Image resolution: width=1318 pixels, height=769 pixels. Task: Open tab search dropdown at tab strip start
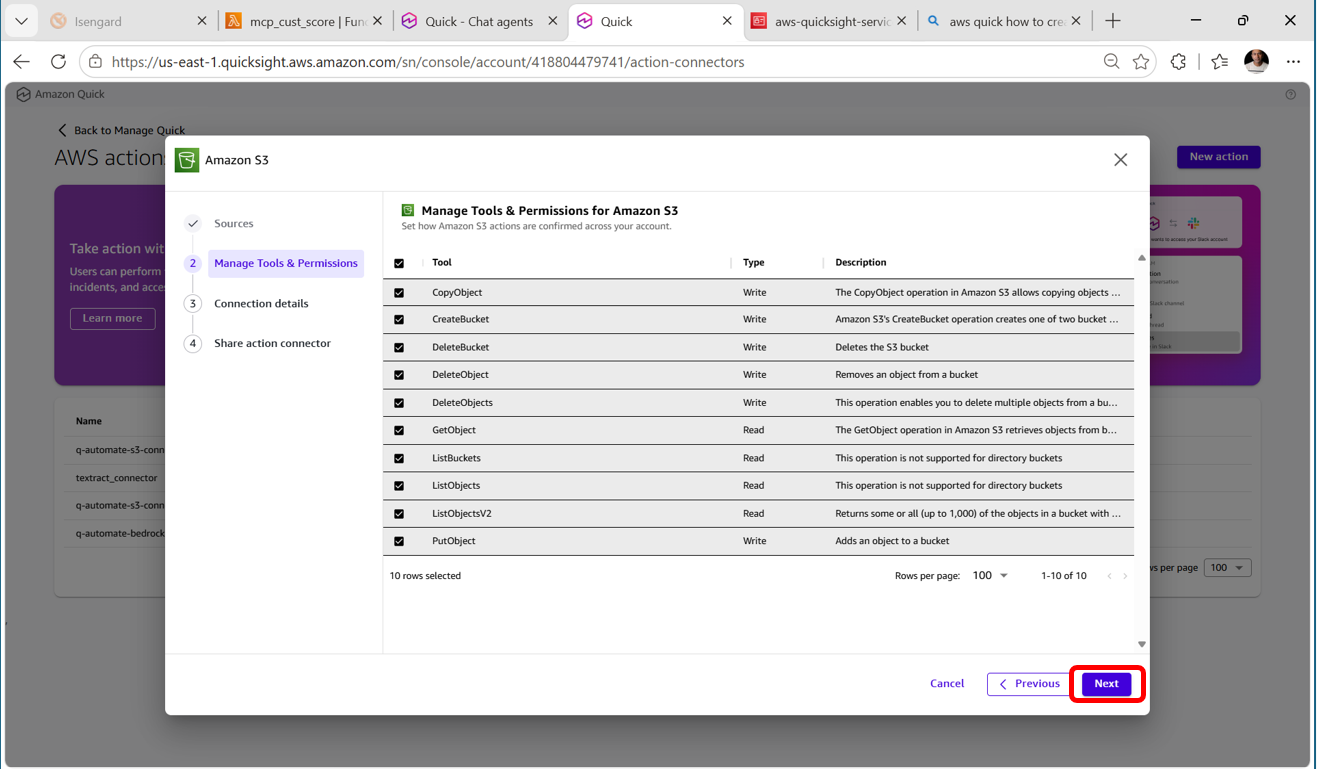(x=21, y=21)
